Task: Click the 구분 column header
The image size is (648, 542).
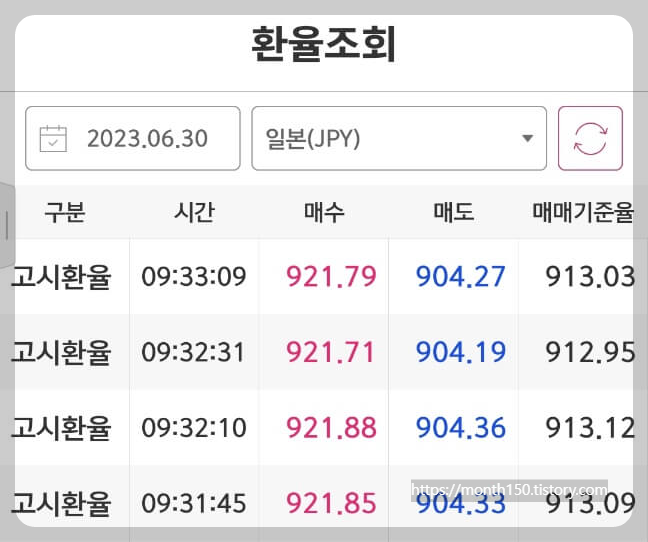Action: tap(65, 212)
